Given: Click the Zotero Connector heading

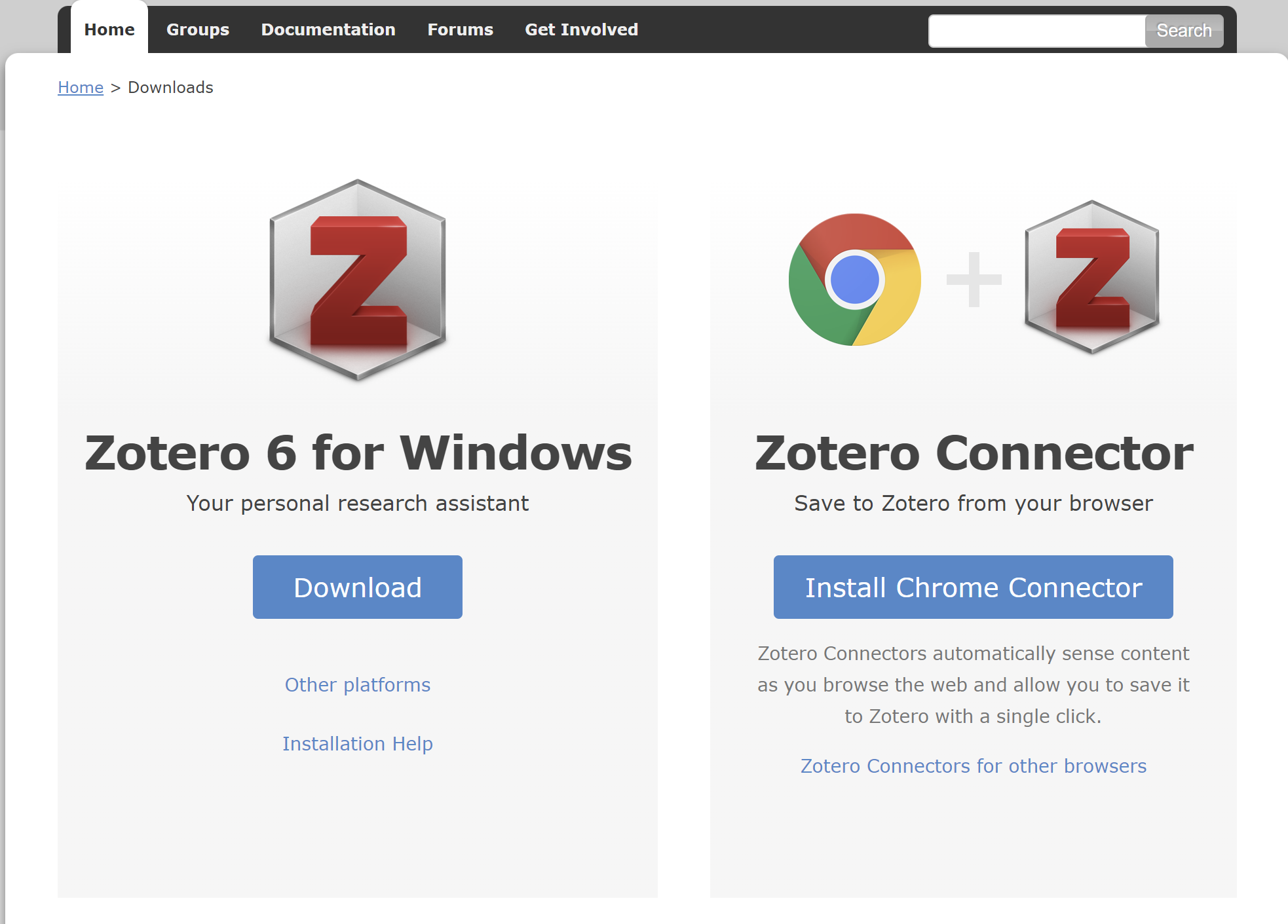Looking at the screenshot, I should click(x=974, y=453).
